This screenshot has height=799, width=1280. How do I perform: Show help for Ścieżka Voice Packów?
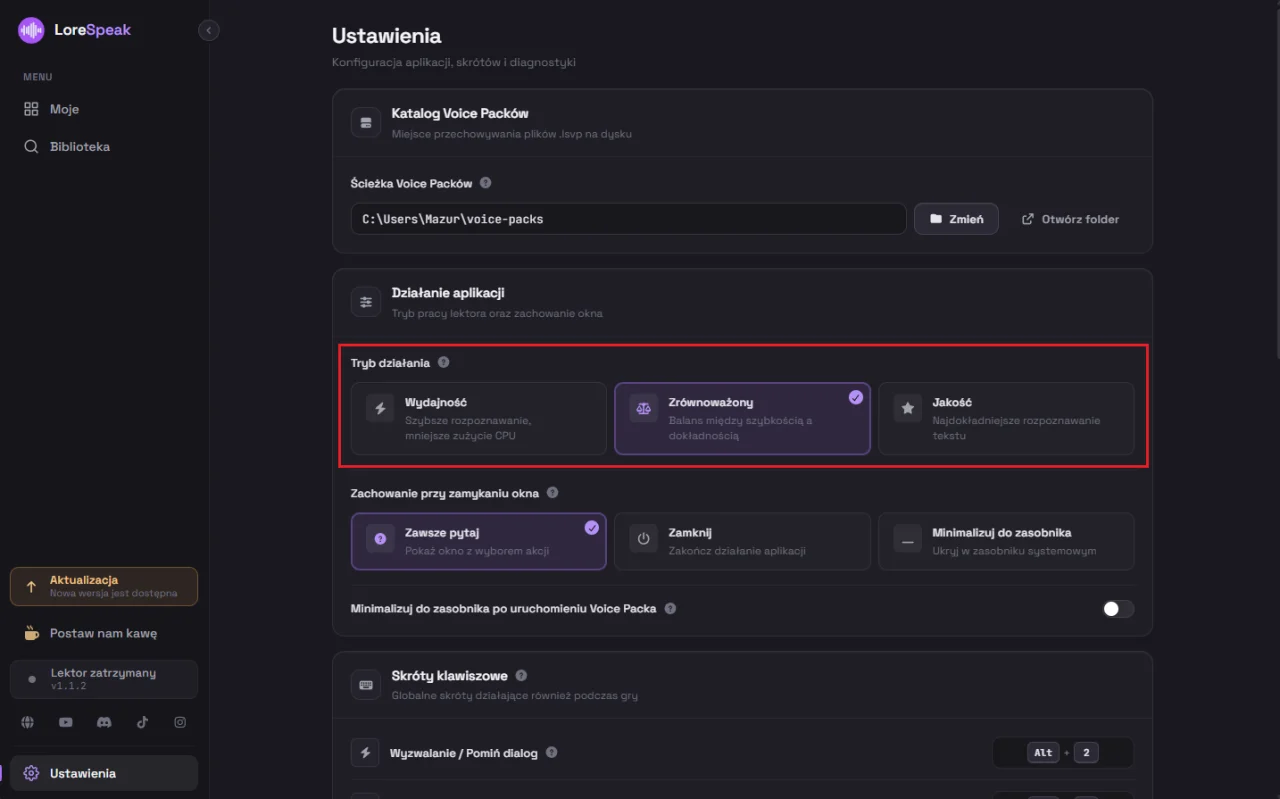[x=486, y=183]
